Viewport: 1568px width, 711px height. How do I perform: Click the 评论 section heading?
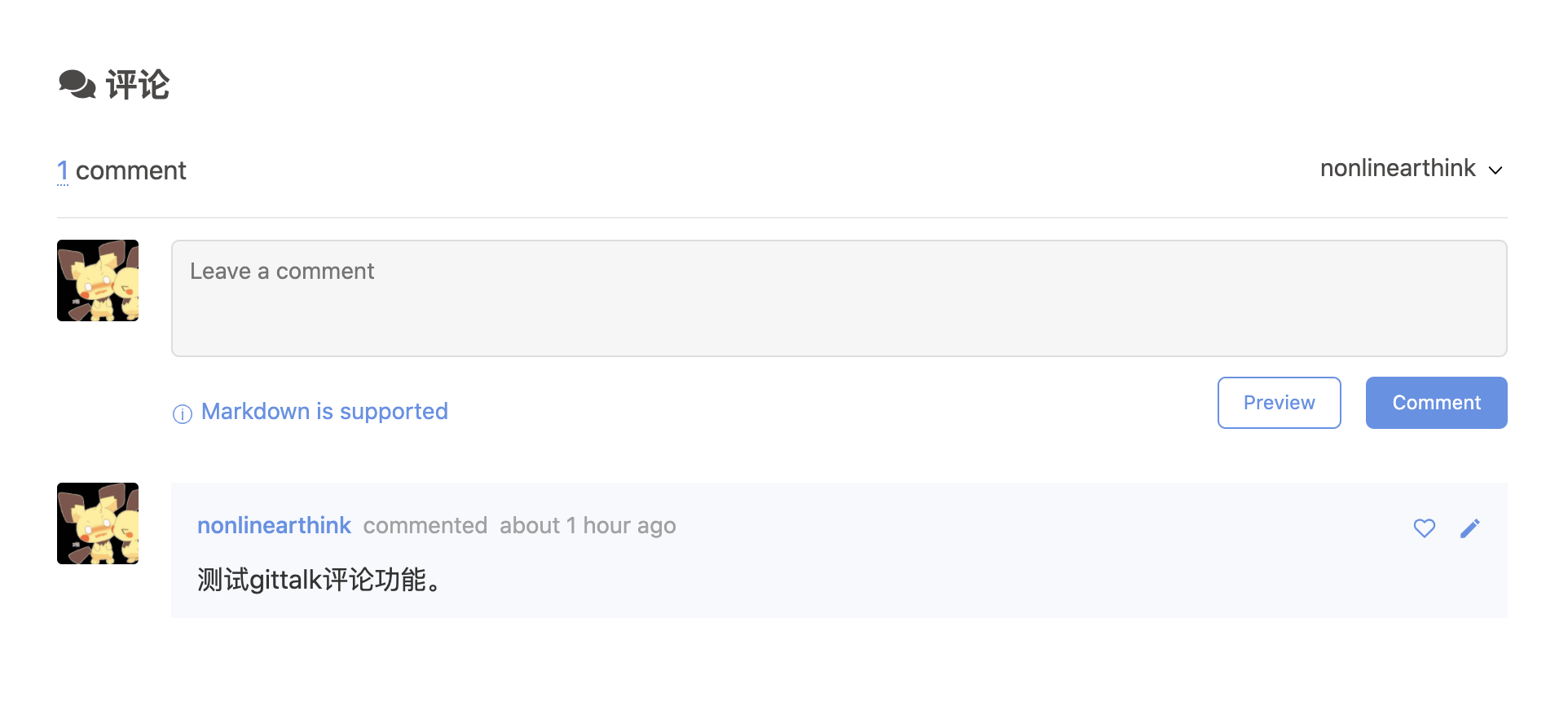click(x=138, y=85)
